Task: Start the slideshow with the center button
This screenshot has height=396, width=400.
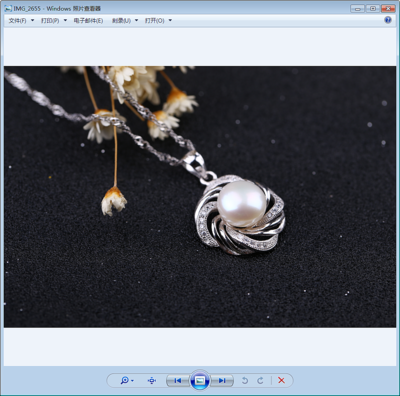Action: tap(200, 380)
